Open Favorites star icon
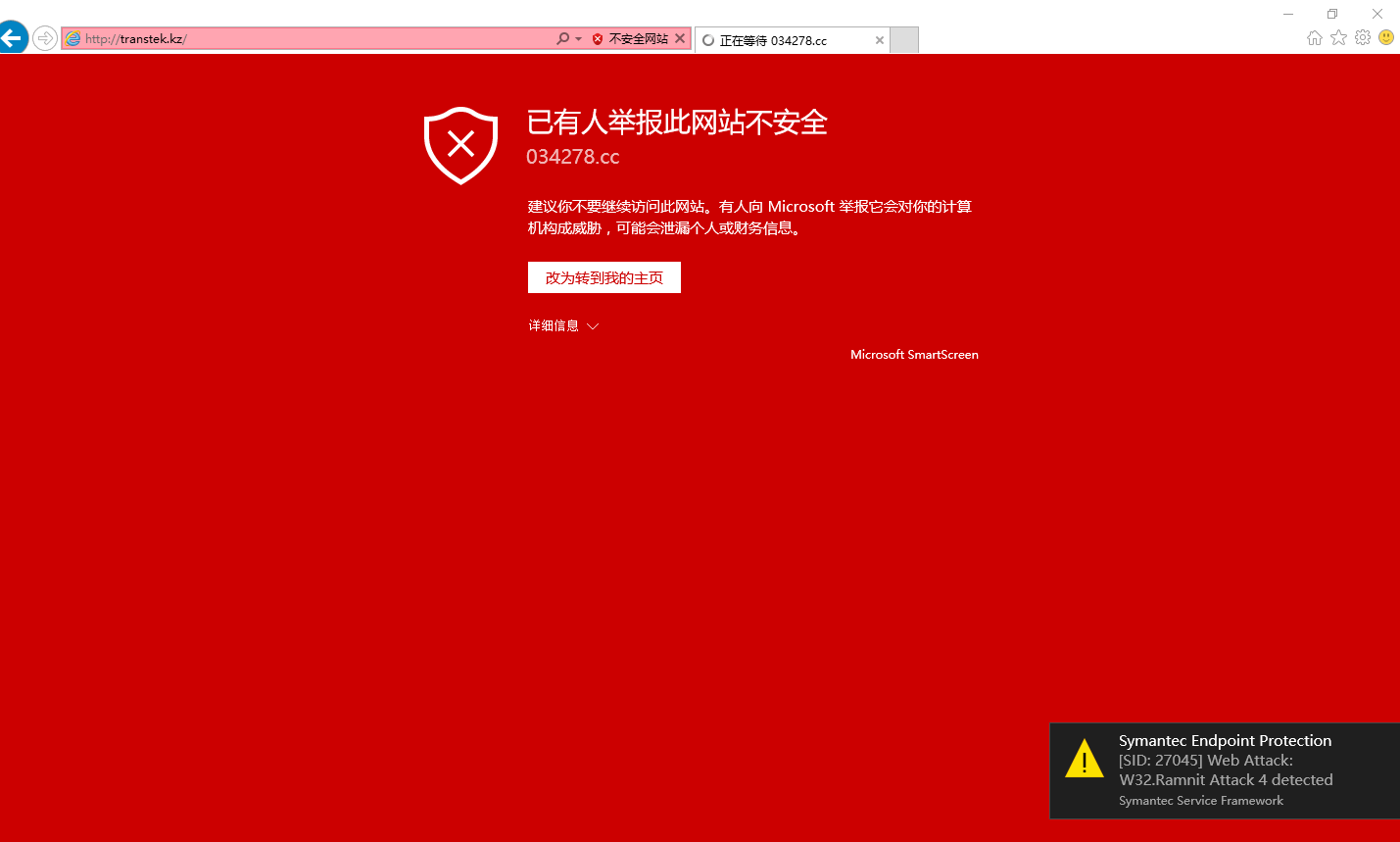1400x842 pixels. [1338, 37]
